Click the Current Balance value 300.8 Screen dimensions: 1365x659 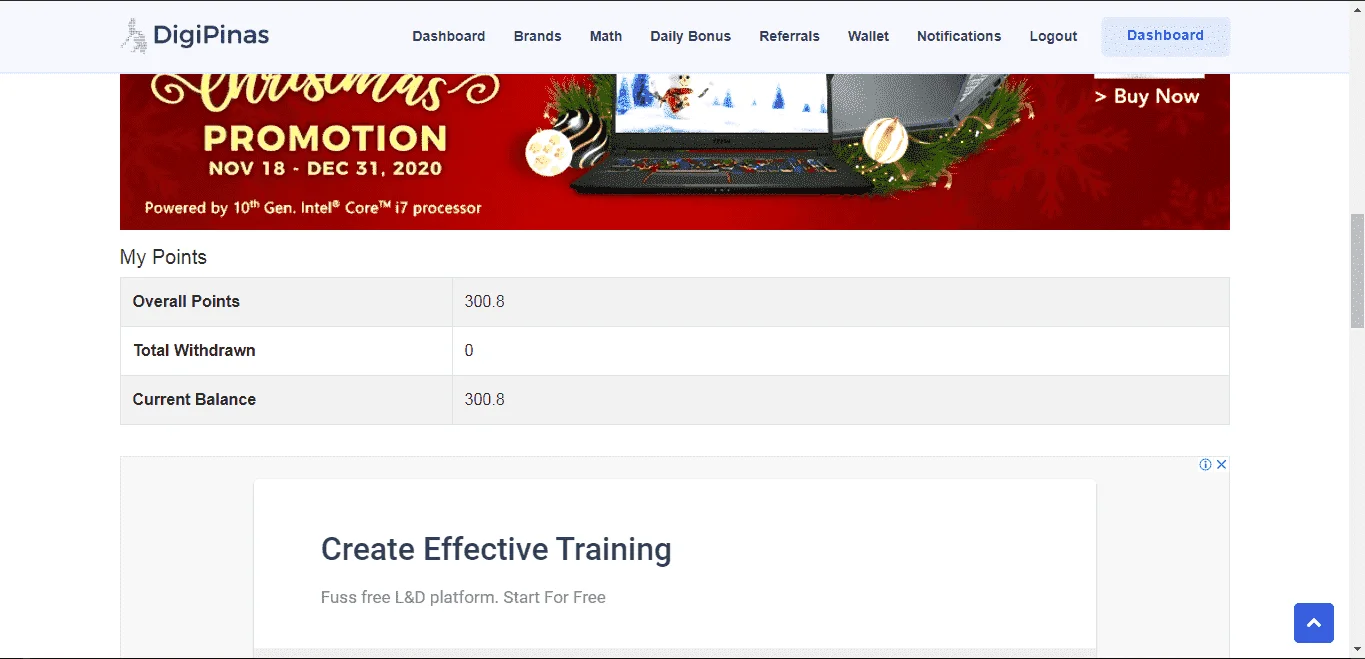tap(485, 399)
